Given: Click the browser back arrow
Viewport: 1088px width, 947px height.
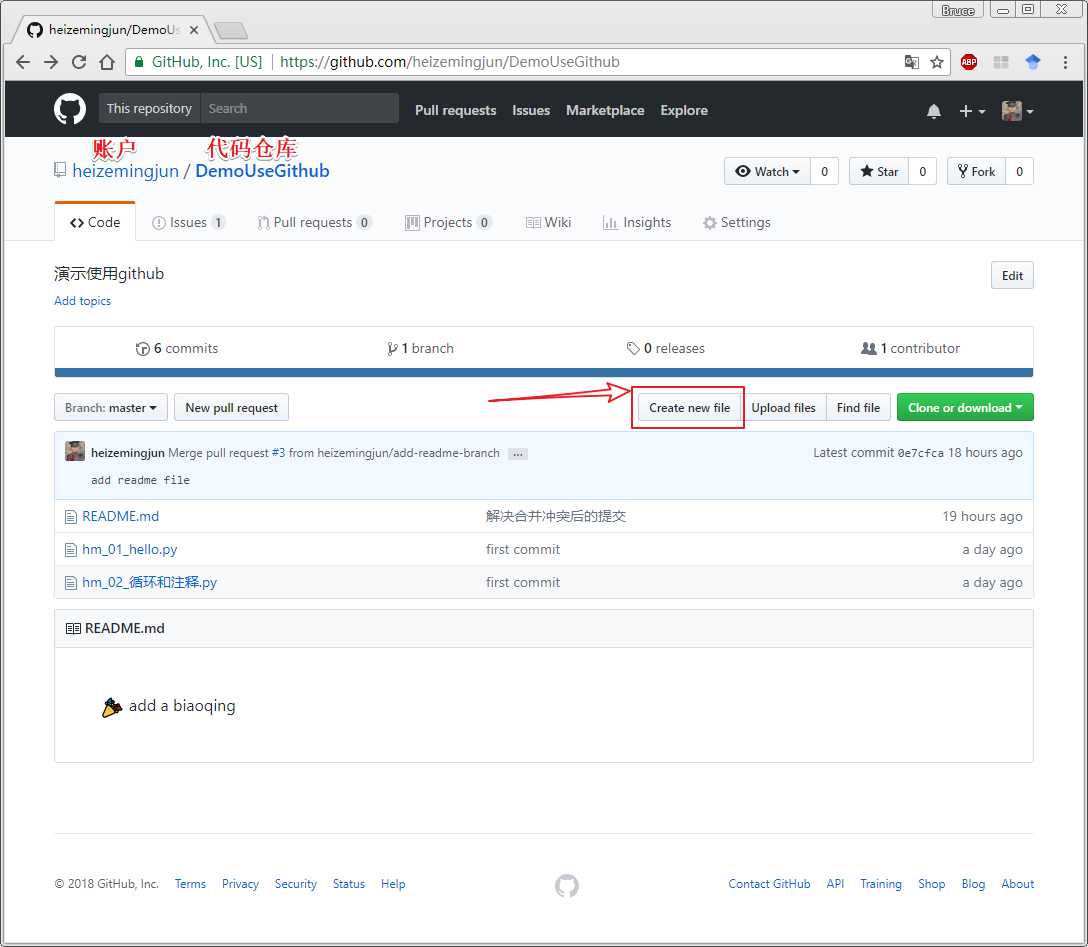Looking at the screenshot, I should [23, 62].
